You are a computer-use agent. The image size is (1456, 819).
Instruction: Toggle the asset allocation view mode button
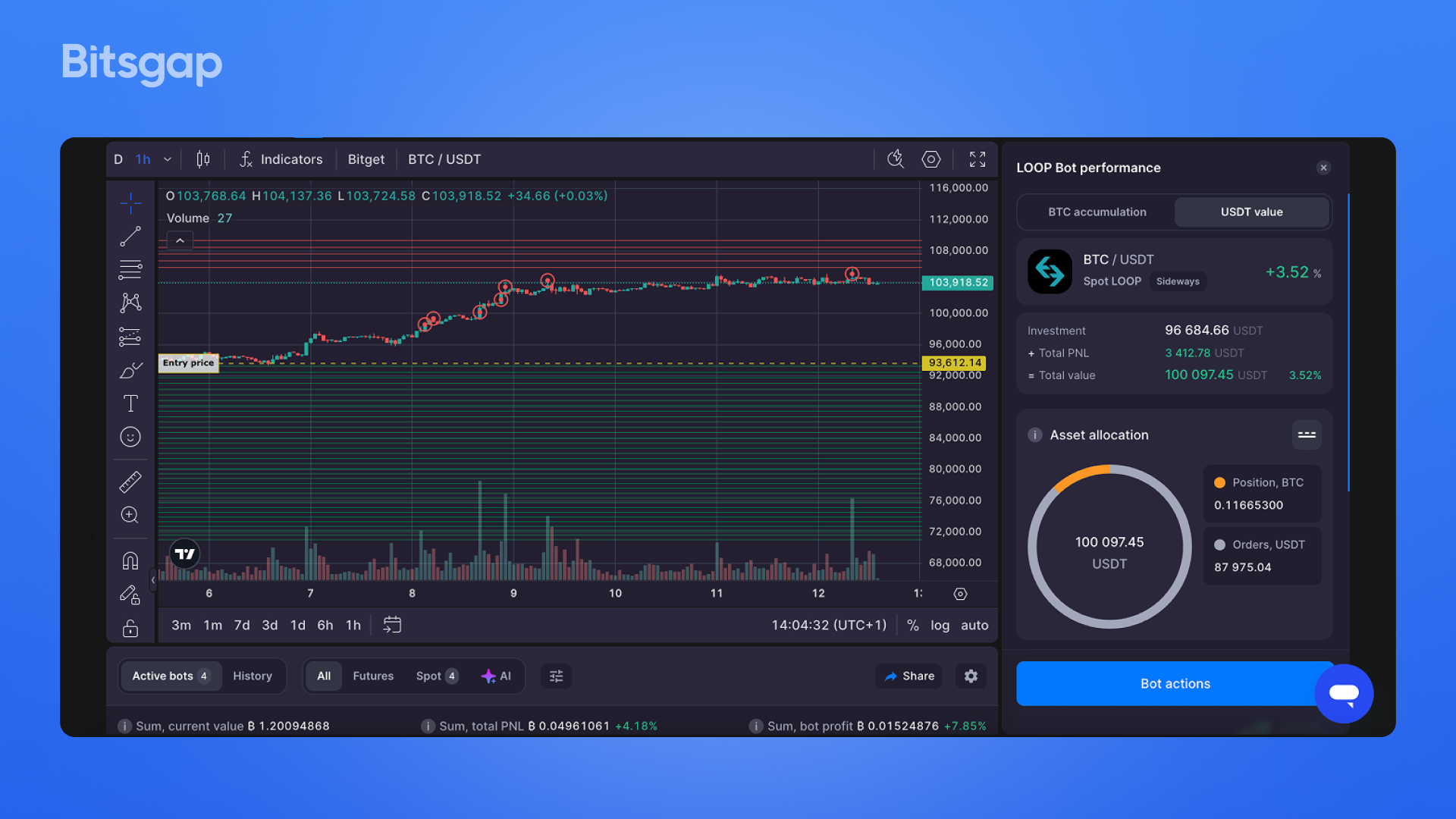[x=1306, y=435]
